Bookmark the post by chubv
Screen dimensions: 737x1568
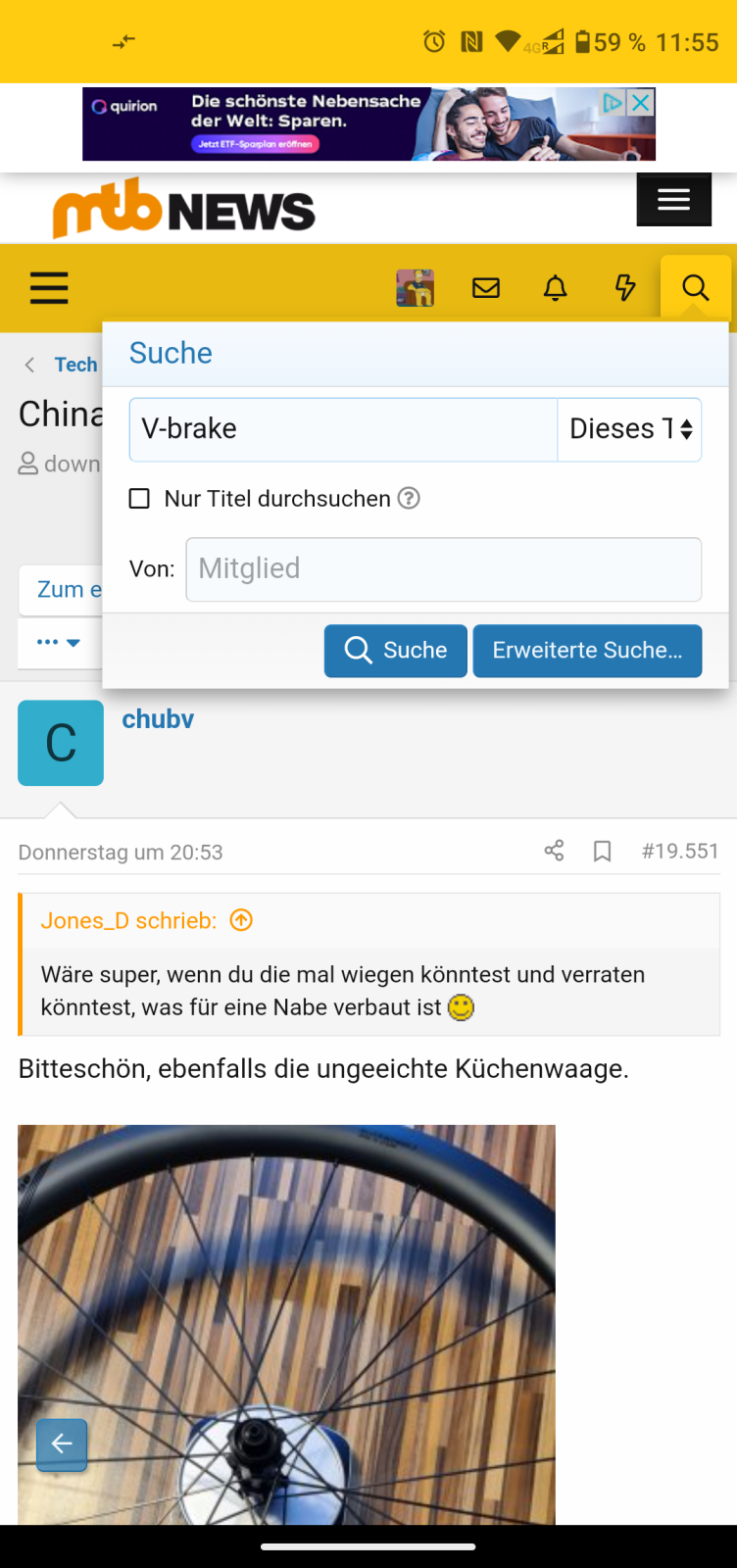(x=603, y=852)
